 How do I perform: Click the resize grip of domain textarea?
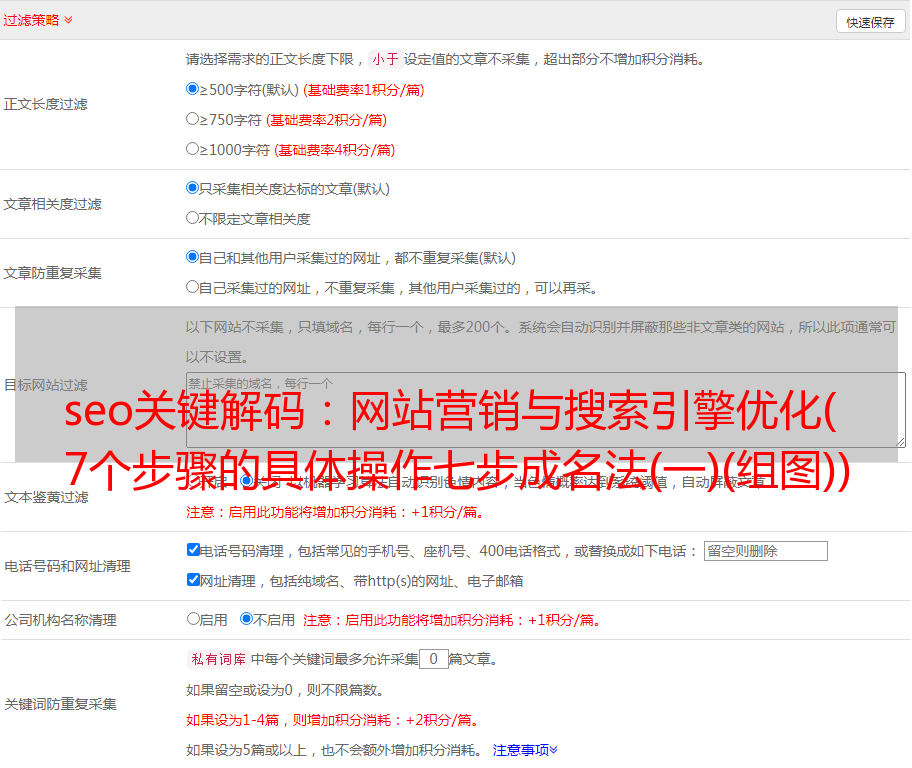[x=900, y=442]
